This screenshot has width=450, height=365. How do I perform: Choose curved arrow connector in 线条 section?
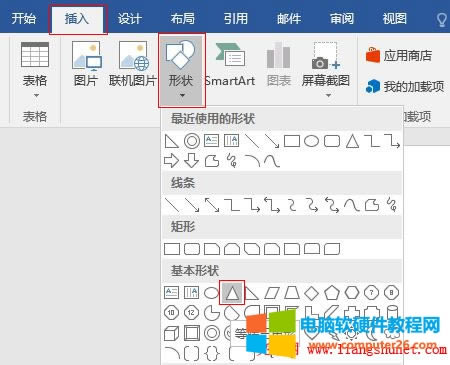[x=312, y=205]
